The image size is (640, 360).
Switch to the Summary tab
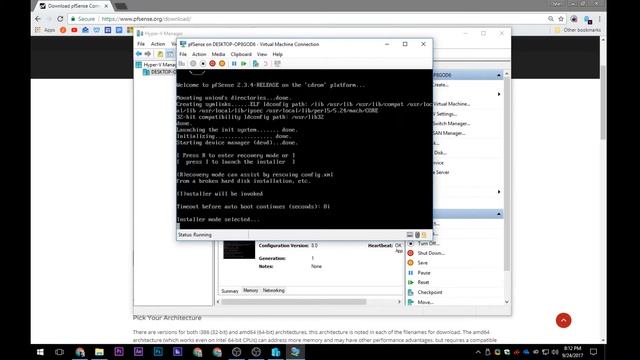coord(230,291)
